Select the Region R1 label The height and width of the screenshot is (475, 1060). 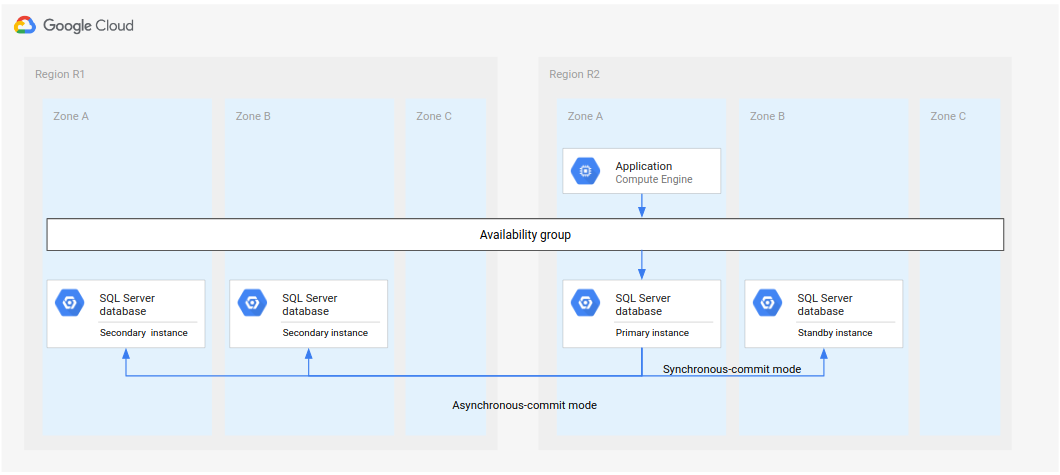[x=60, y=74]
